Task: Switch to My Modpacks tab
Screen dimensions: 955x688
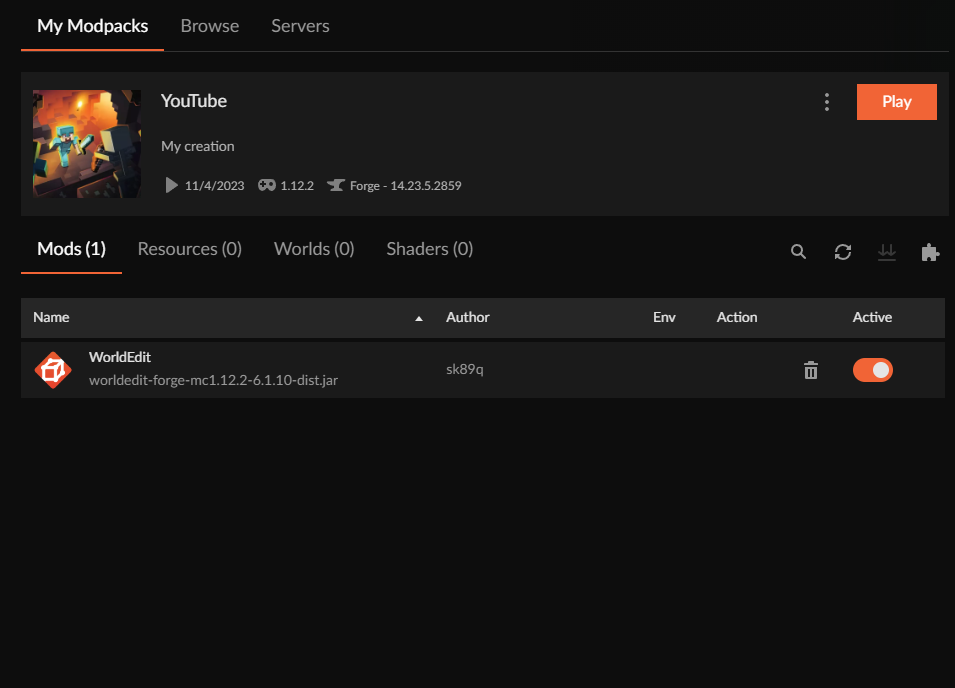Action: [x=93, y=26]
